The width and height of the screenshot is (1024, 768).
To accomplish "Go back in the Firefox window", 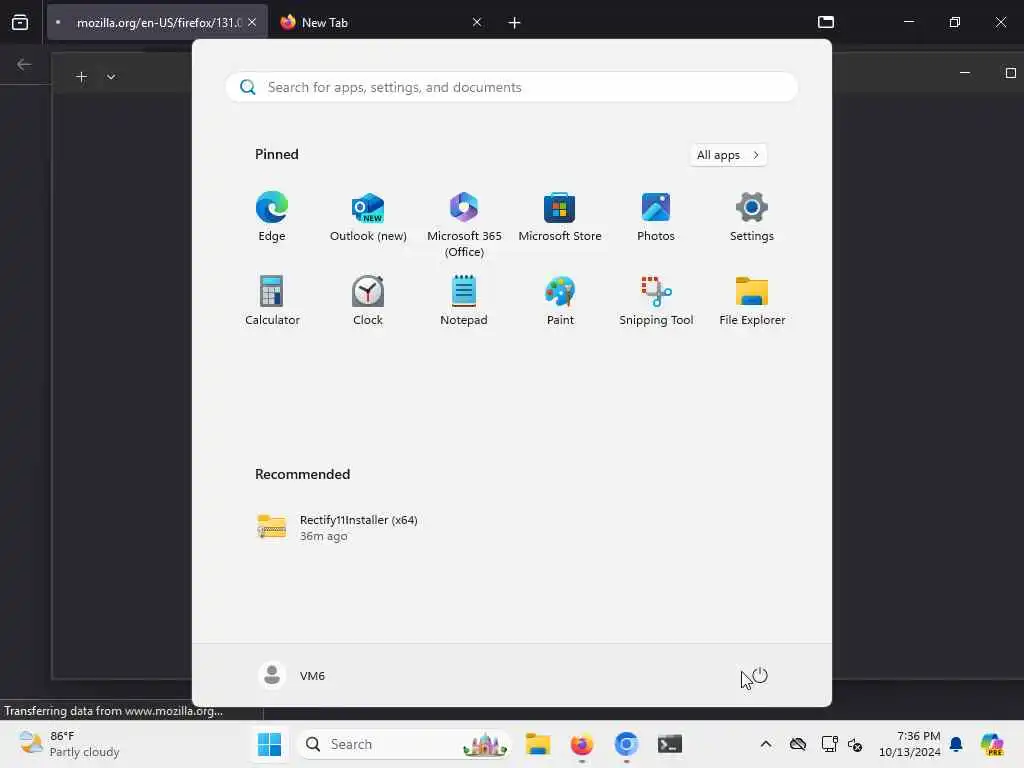I will pos(24,64).
